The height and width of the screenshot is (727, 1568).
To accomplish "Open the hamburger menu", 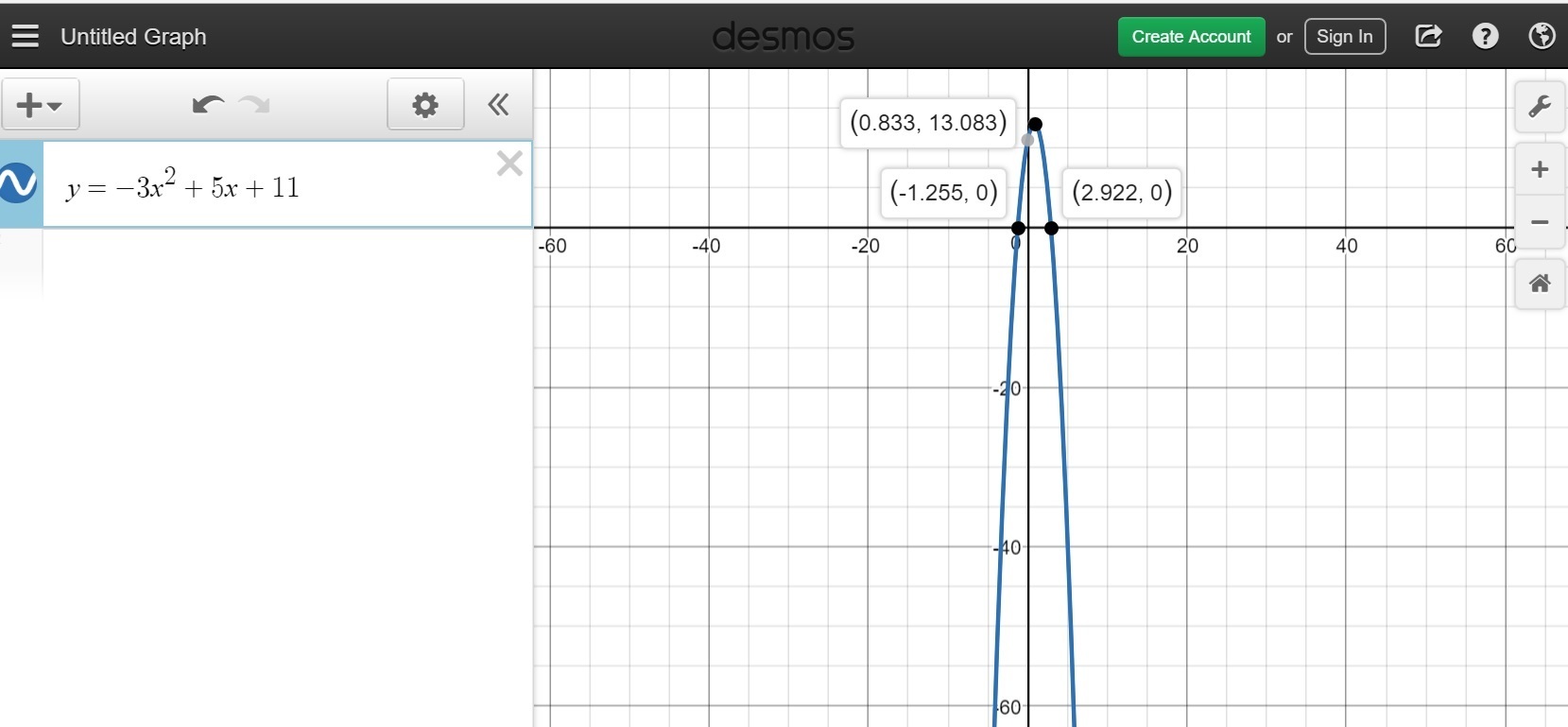I will 26,36.
